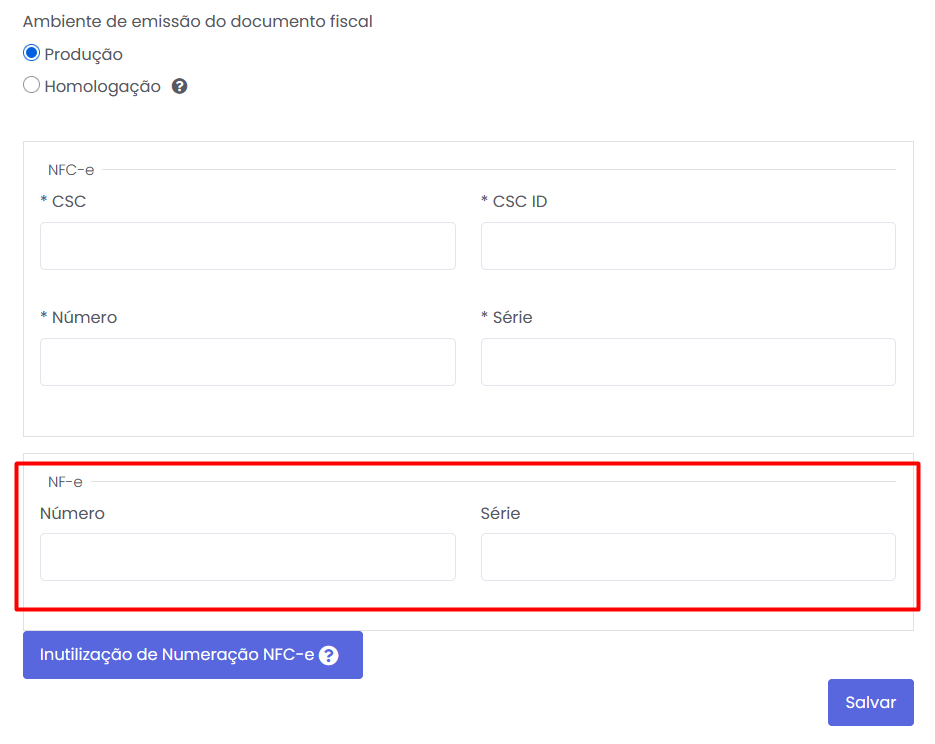Screen dimensions: 935x744
Task: Click the "* CSC" field label
Action: pyautogui.click(x=63, y=202)
